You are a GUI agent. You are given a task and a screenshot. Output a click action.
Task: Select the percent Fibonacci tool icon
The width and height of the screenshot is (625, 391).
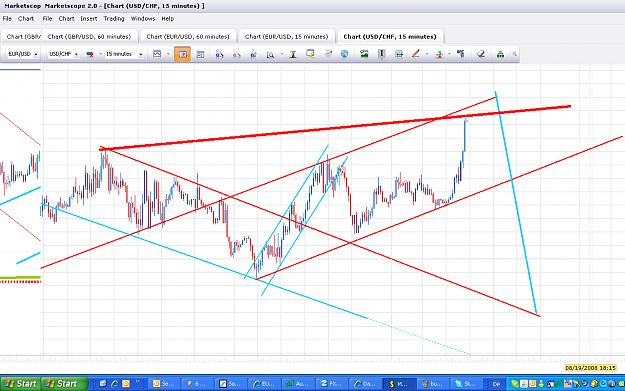pyautogui.click(x=461, y=53)
